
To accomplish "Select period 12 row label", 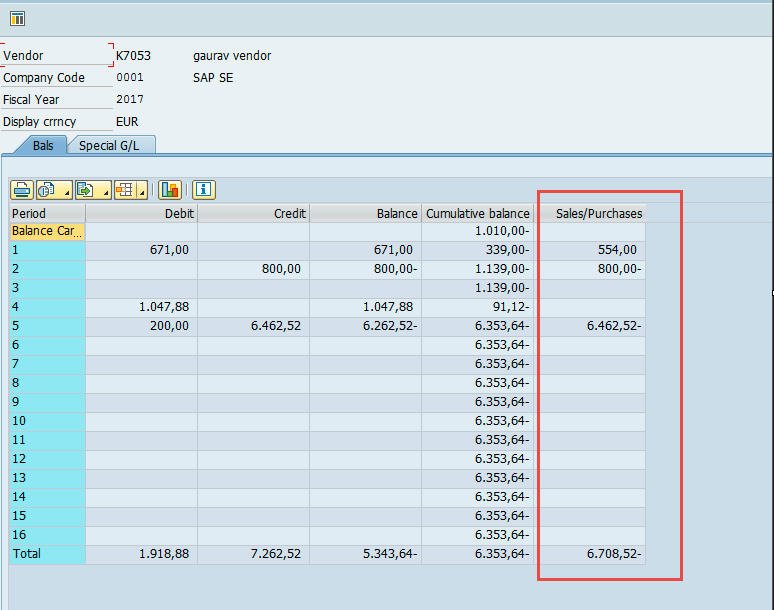I will [x=47, y=459].
